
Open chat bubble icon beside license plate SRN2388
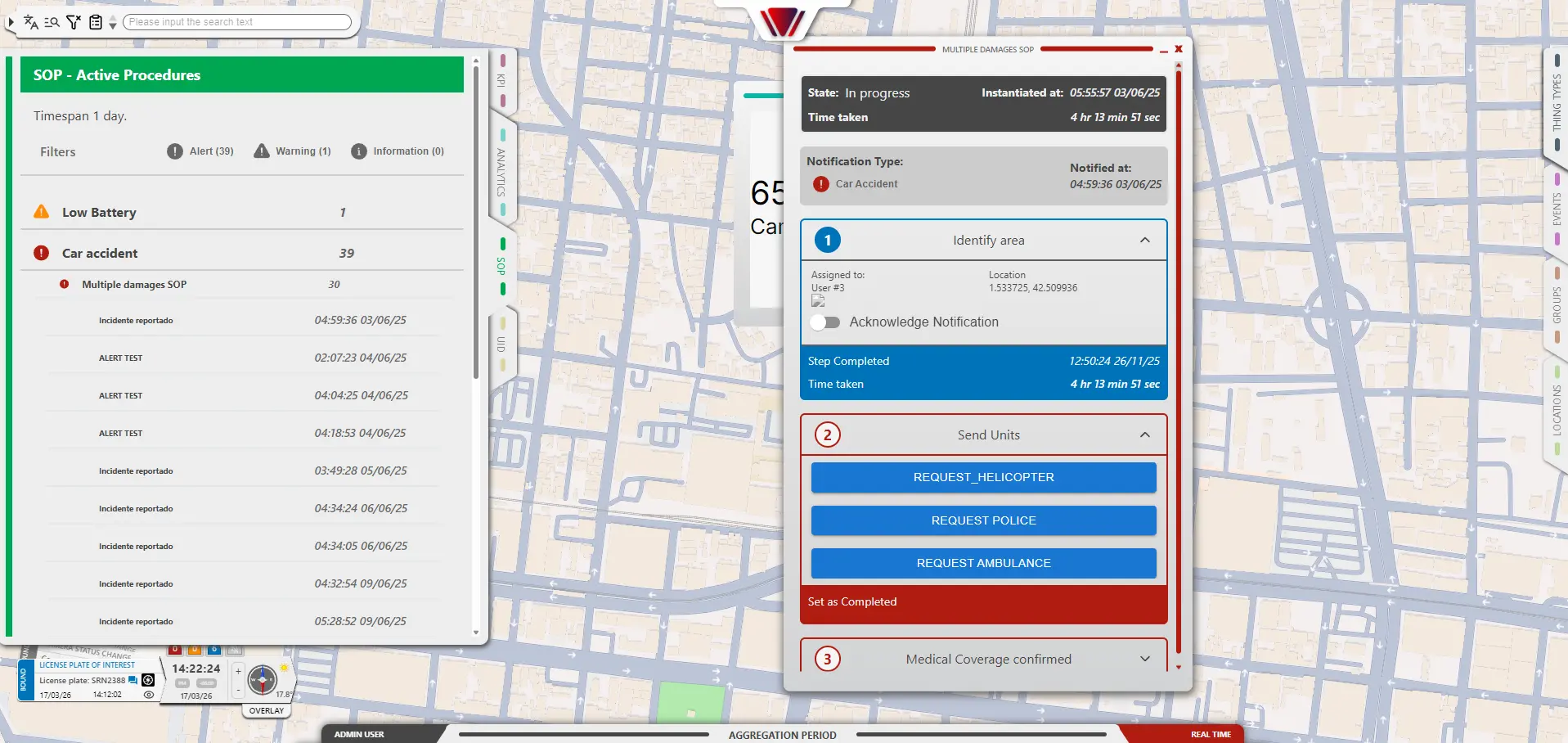(133, 680)
